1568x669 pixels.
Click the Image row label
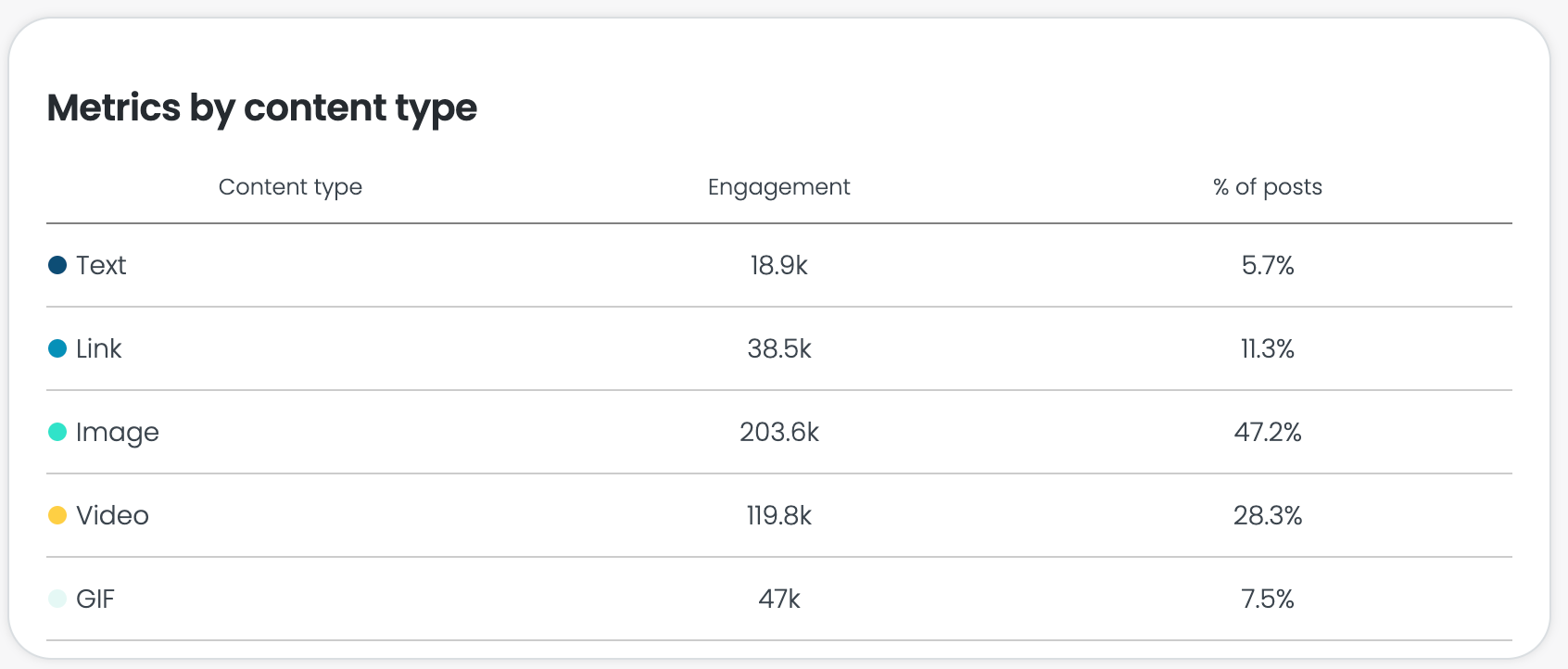point(118,433)
